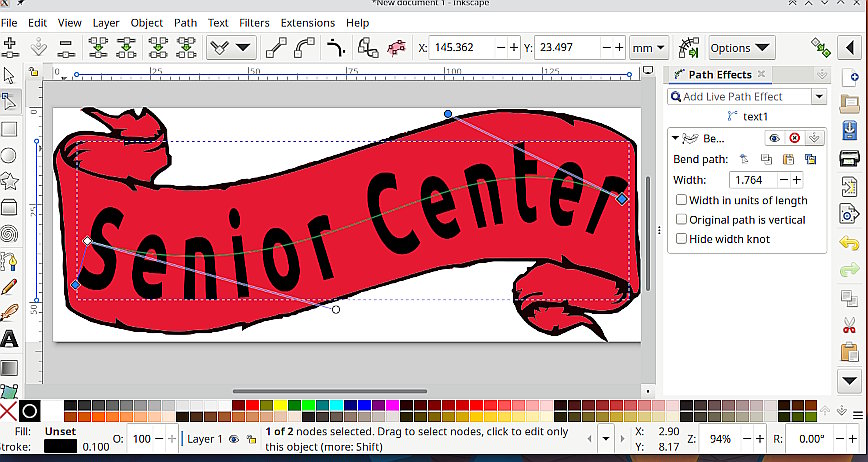Click the Save document icon
This screenshot has width=868, height=462.
(849, 131)
